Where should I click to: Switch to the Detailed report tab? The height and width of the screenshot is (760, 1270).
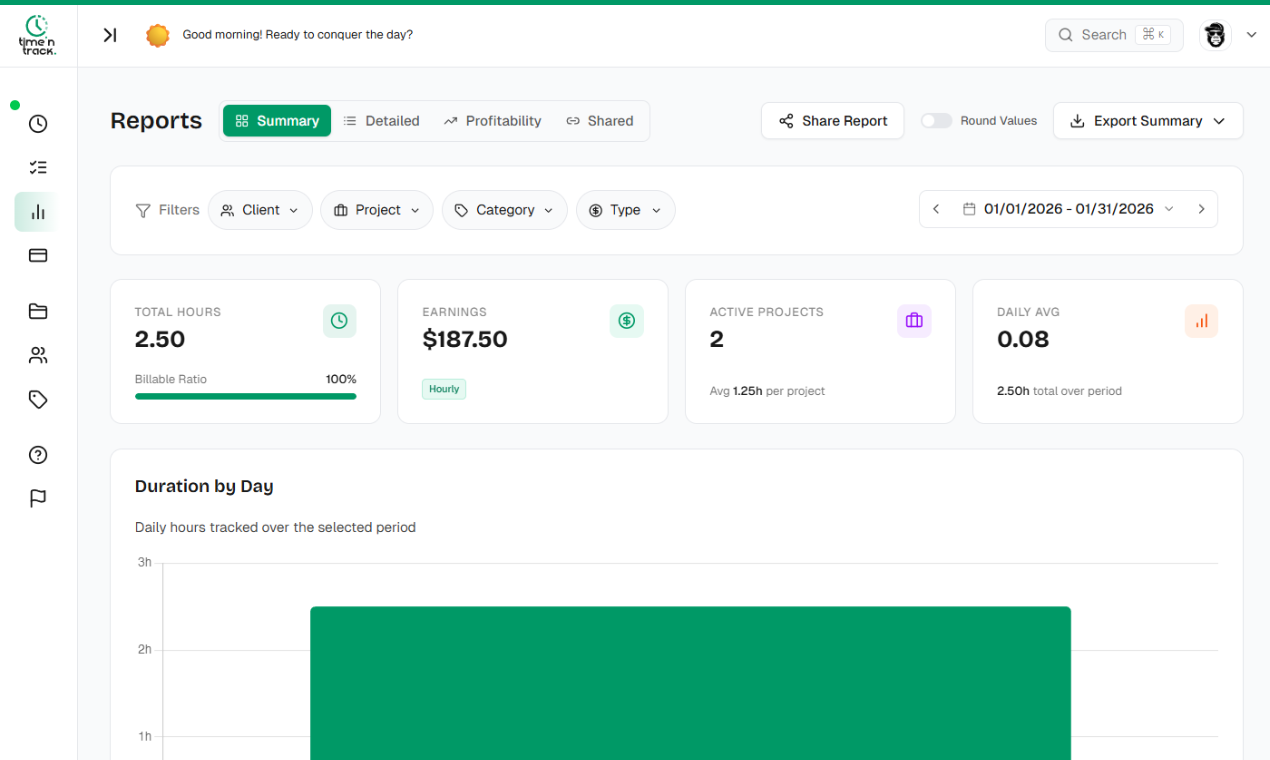click(381, 120)
